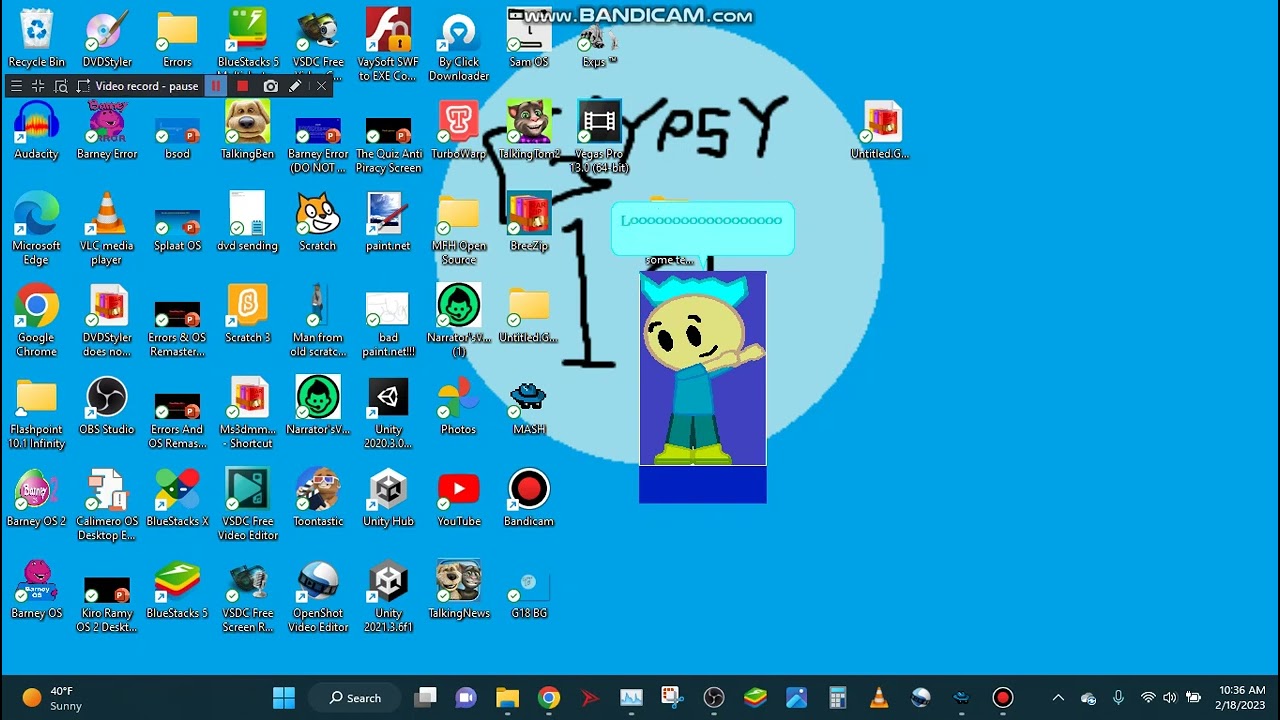Select the G18 BG desktop icon
The height and width of the screenshot is (720, 1280).
(529, 590)
